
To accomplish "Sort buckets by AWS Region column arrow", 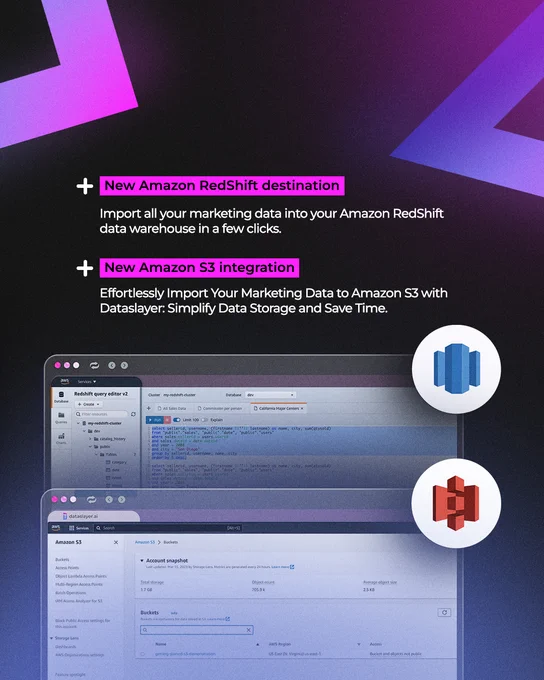I will 359,644.
